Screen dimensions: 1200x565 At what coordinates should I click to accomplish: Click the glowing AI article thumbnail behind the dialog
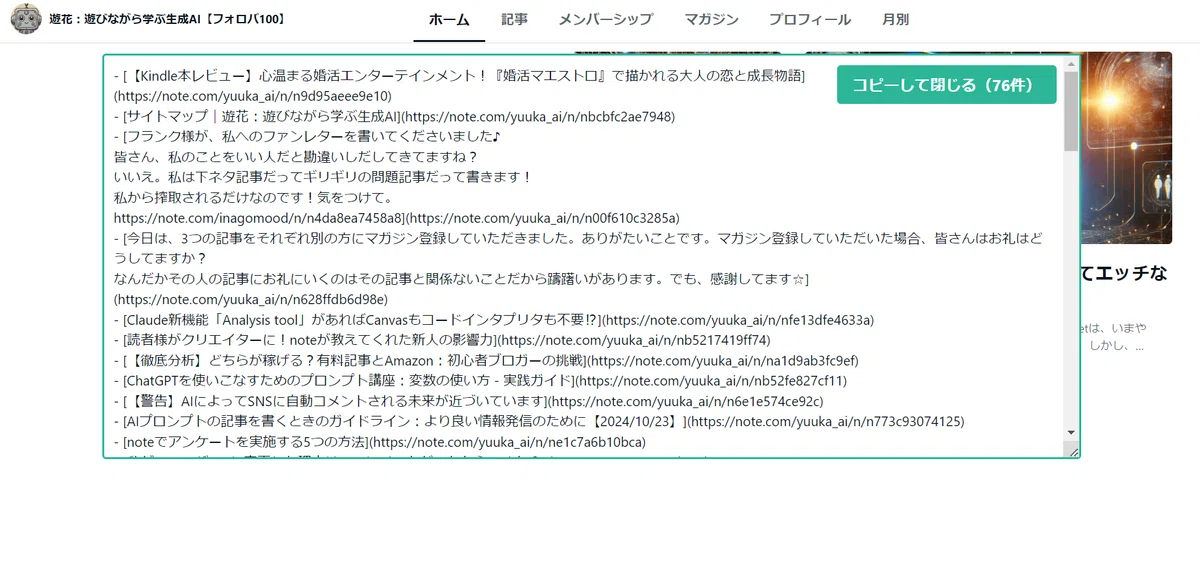point(1126,148)
